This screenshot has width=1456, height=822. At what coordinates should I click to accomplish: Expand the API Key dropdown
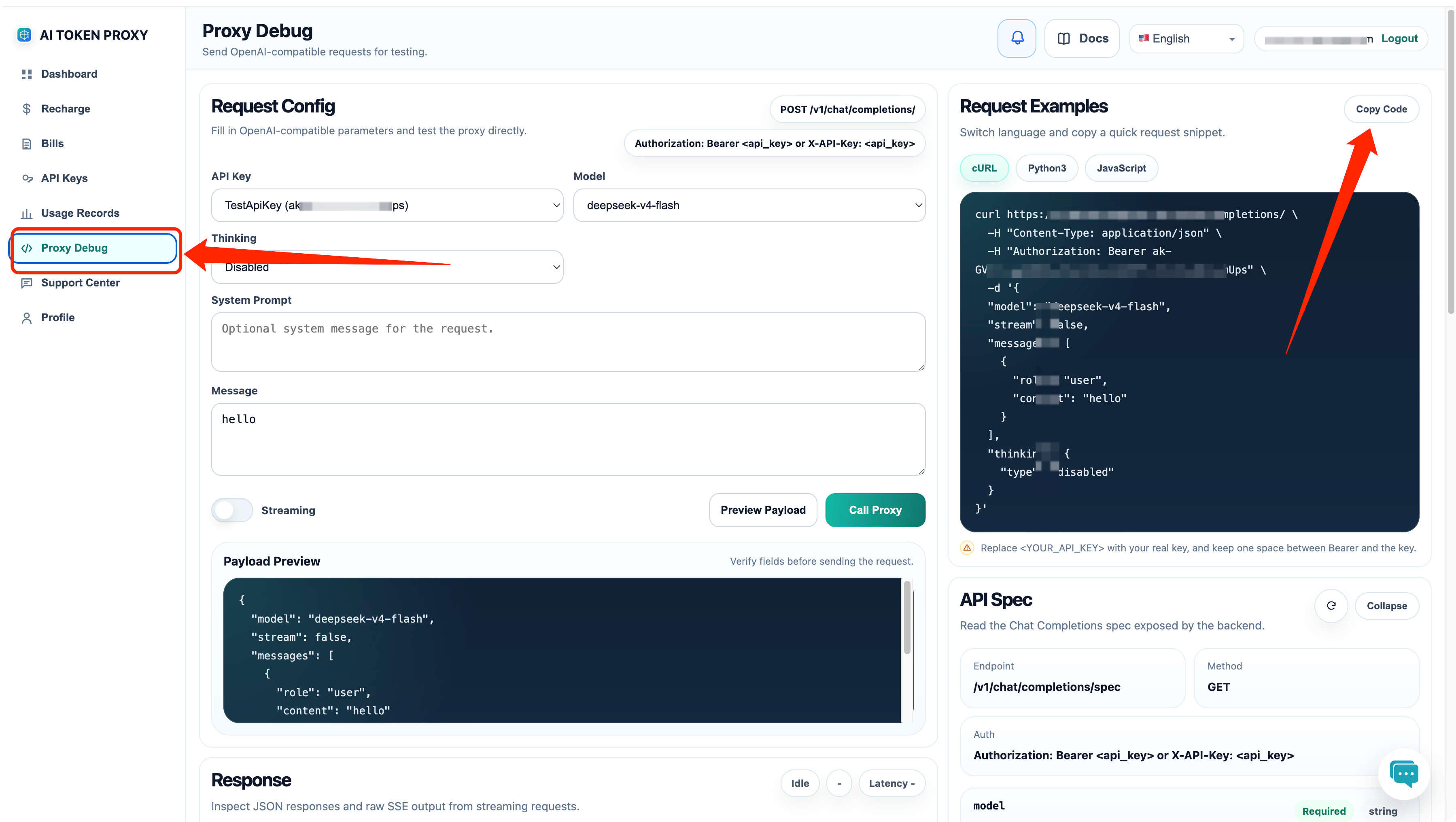[x=387, y=205]
